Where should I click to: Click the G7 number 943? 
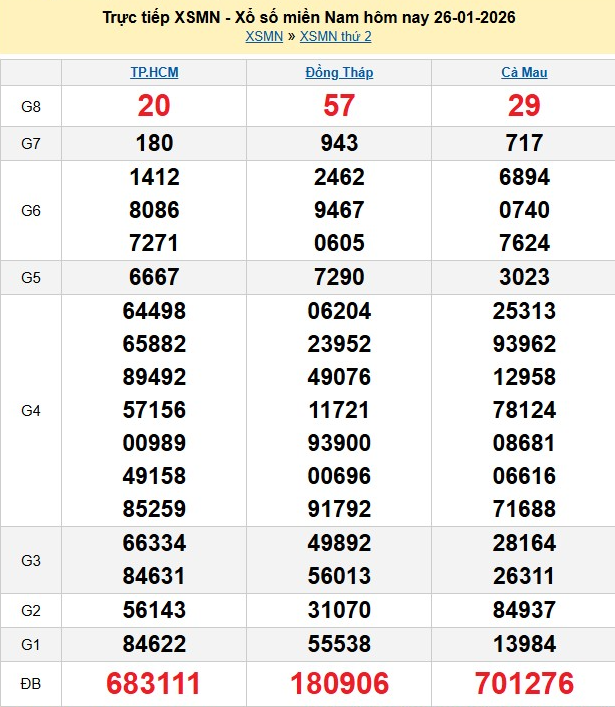pos(339,143)
